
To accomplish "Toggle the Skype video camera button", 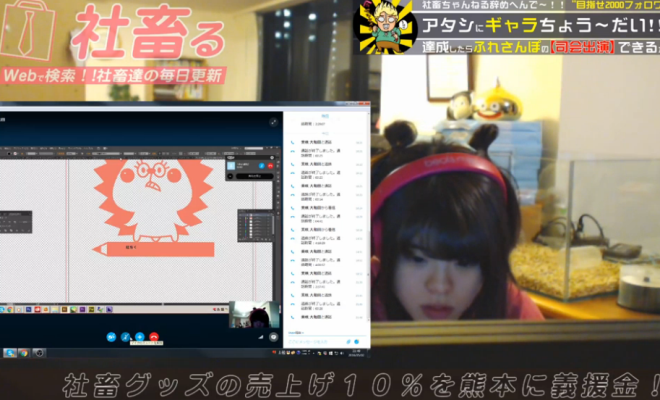I will coord(112,336).
